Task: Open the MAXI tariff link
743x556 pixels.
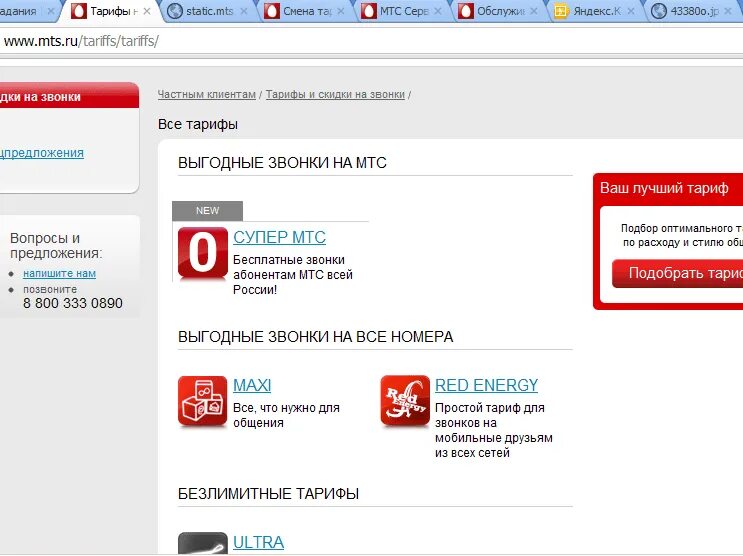Action: click(x=252, y=385)
